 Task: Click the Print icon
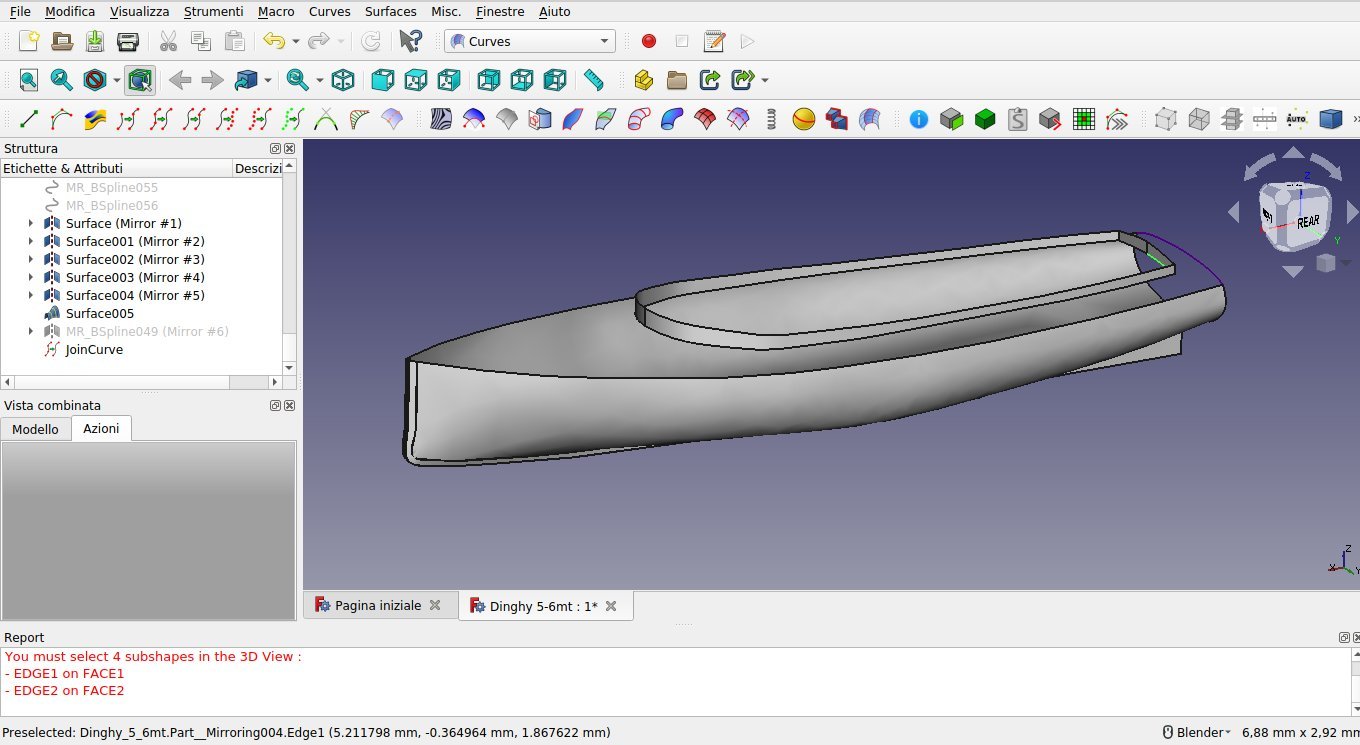click(128, 41)
